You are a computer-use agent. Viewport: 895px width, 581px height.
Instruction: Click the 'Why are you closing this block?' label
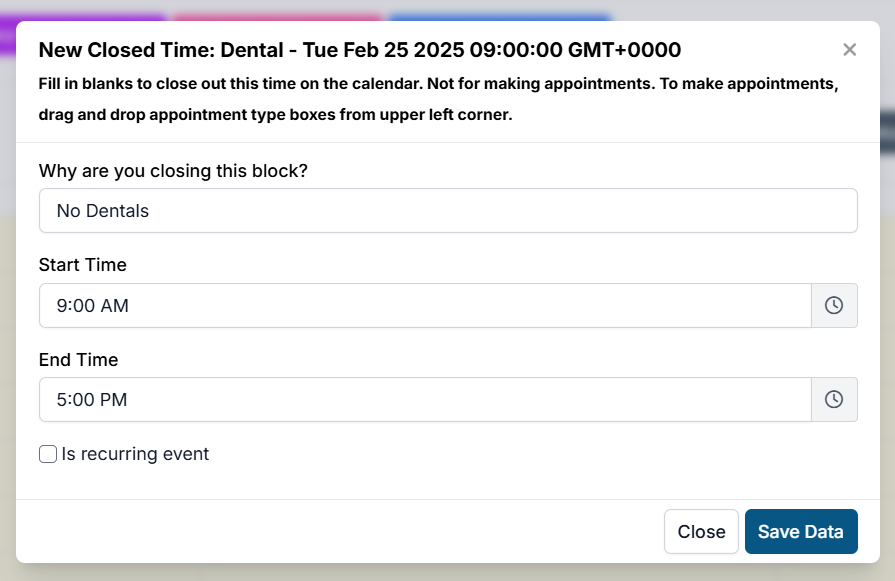tap(173, 171)
